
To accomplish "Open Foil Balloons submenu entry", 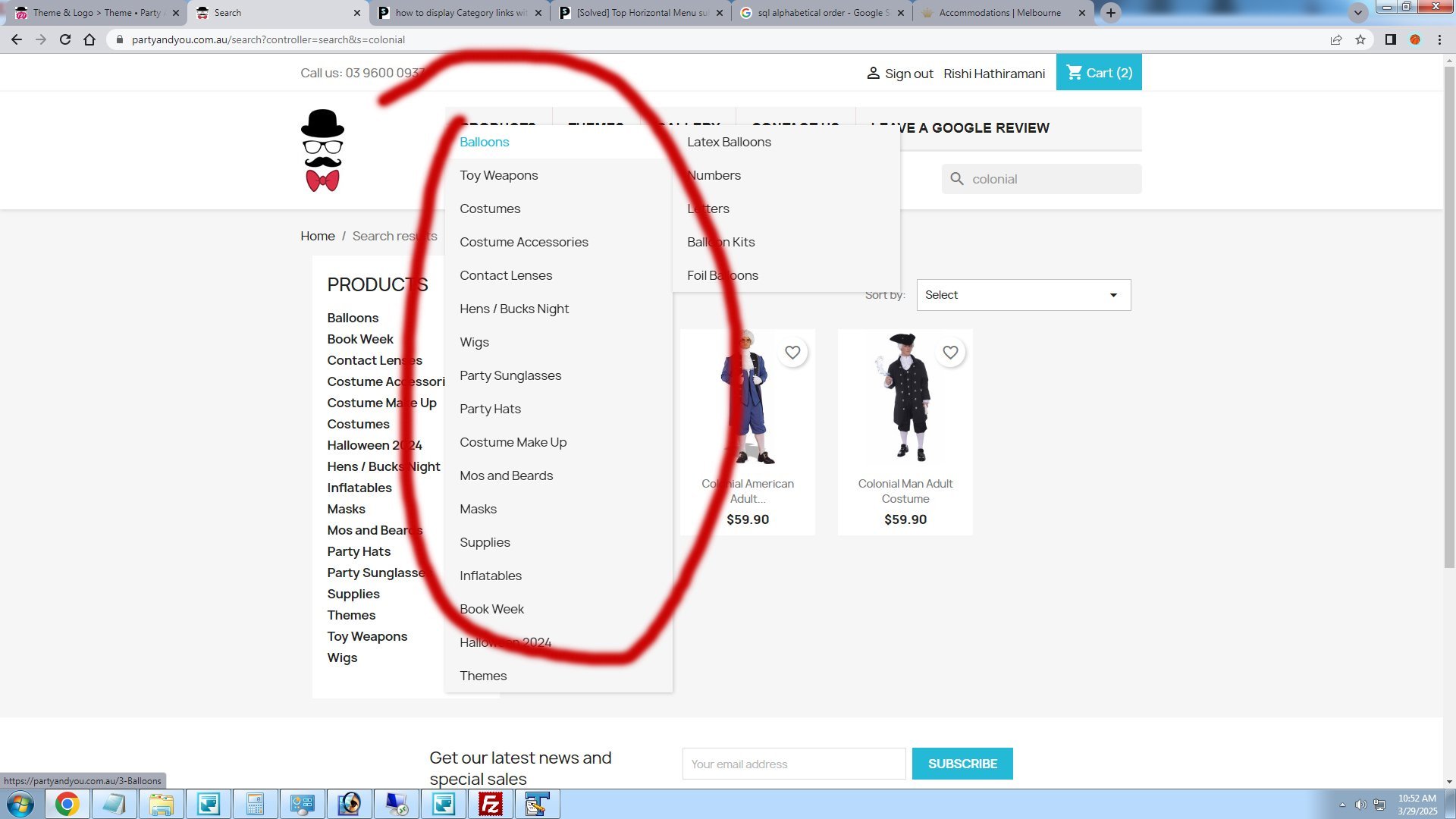I will pyautogui.click(x=722, y=275).
